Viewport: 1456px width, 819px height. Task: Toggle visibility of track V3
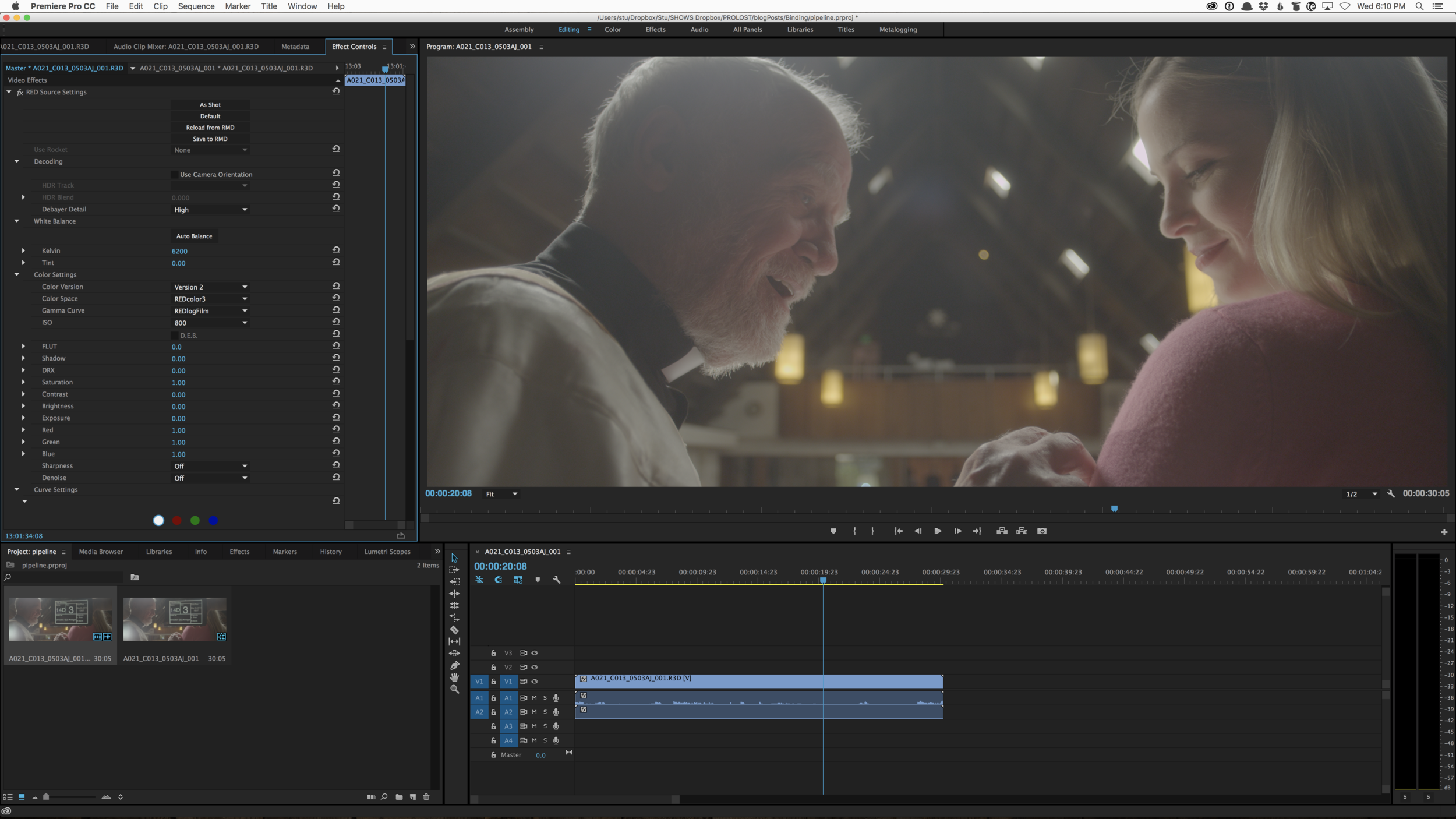[535, 653]
